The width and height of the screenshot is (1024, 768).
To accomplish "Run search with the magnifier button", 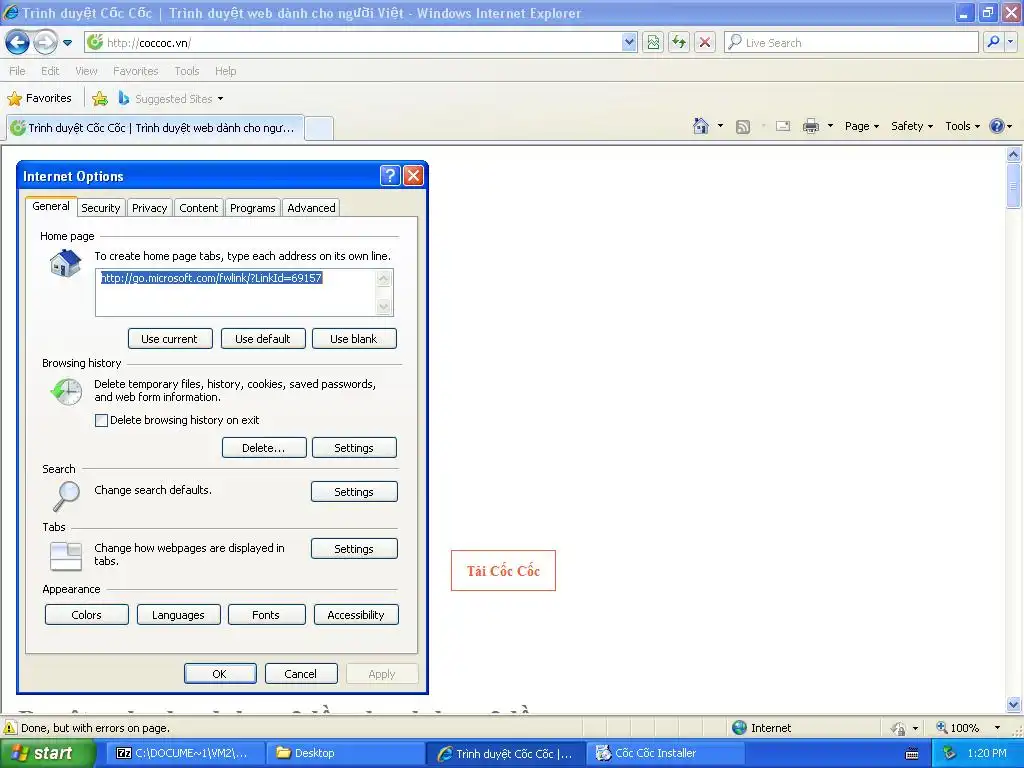I will click(x=993, y=43).
